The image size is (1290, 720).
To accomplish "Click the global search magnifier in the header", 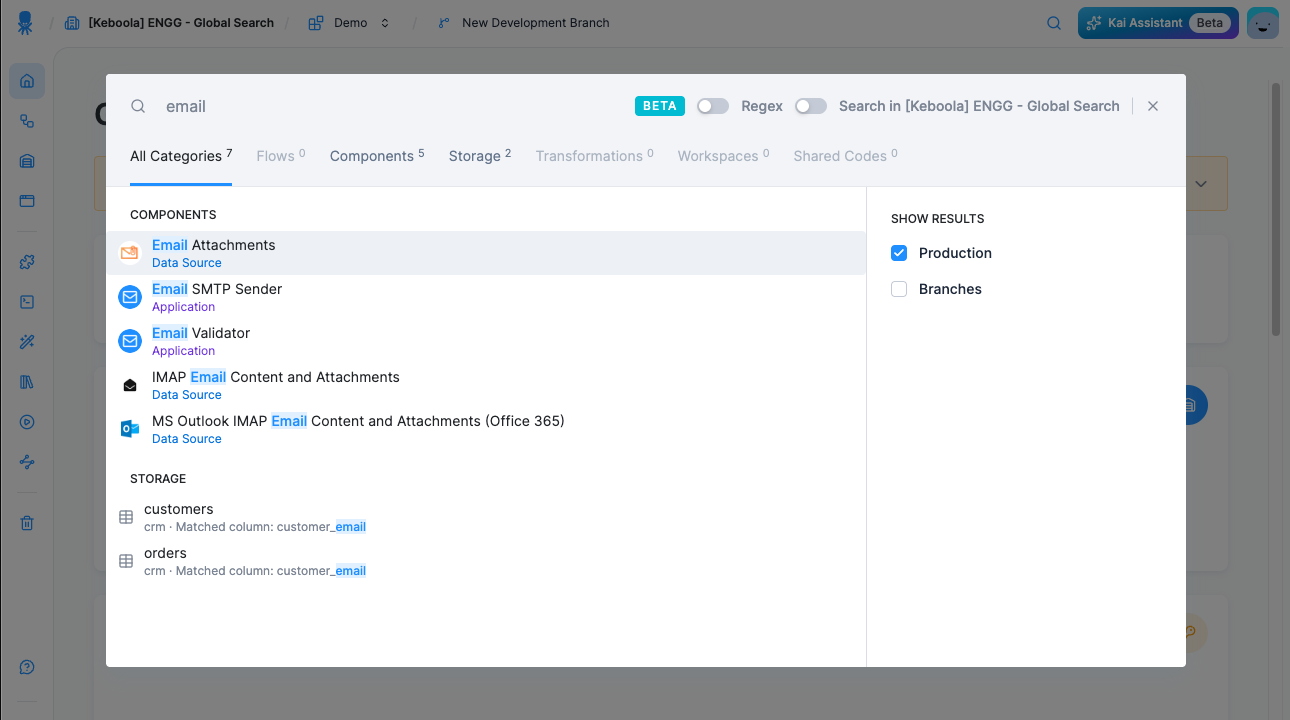I will click(x=1054, y=23).
